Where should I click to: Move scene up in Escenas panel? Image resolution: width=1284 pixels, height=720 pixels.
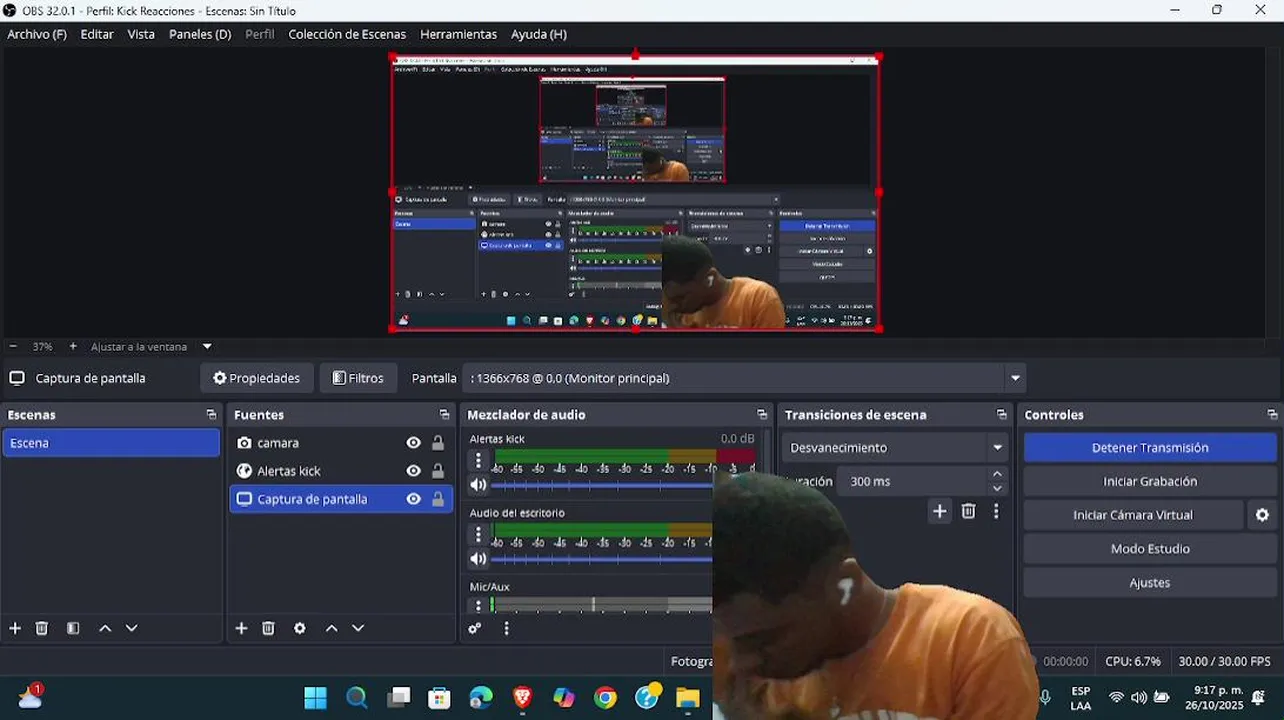[105, 628]
